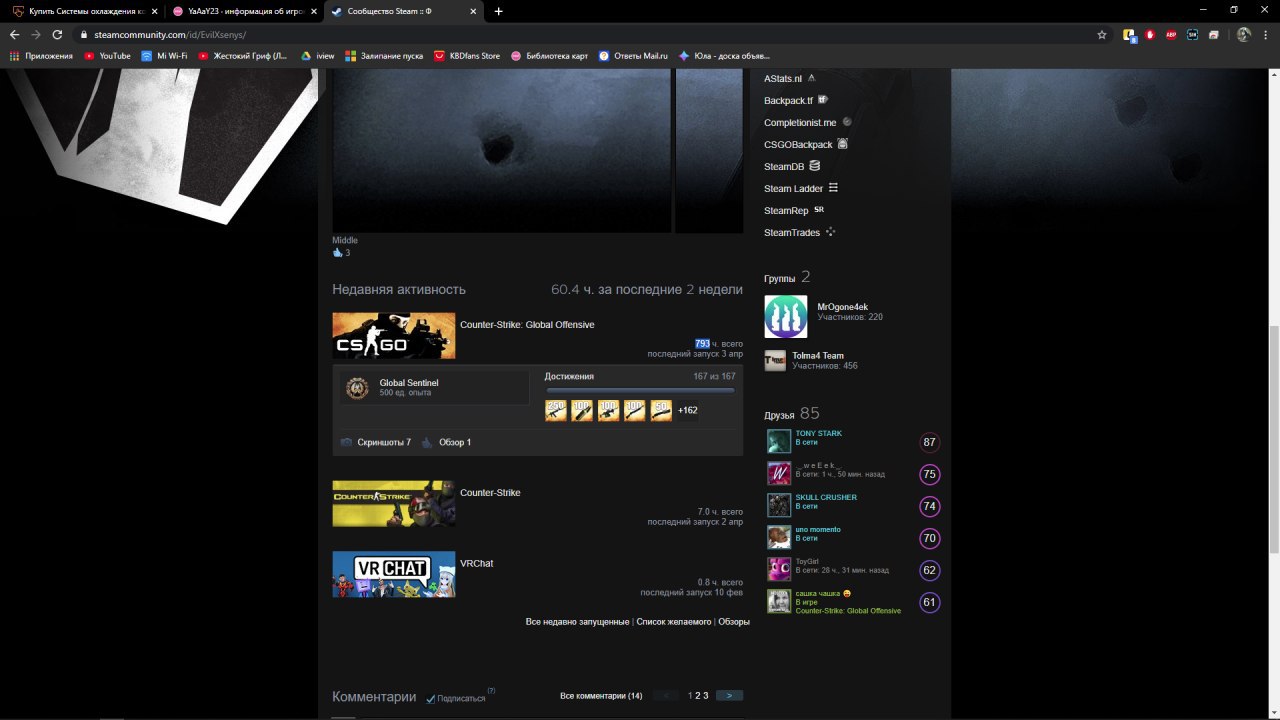Click the steamcommunity.com address bar
1280x720 pixels.
tap(590, 34)
